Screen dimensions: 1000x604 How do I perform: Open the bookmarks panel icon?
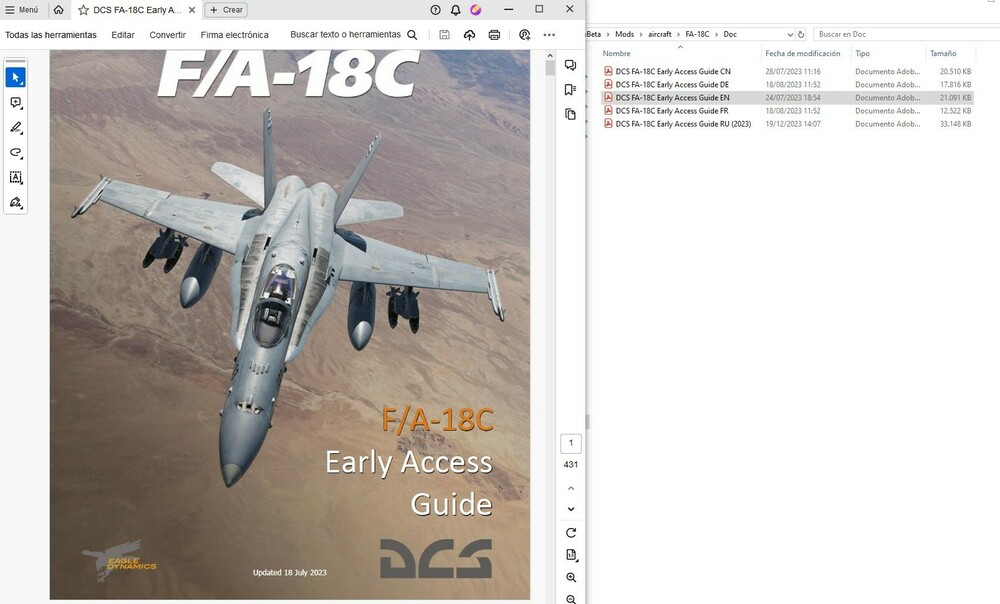(570, 90)
